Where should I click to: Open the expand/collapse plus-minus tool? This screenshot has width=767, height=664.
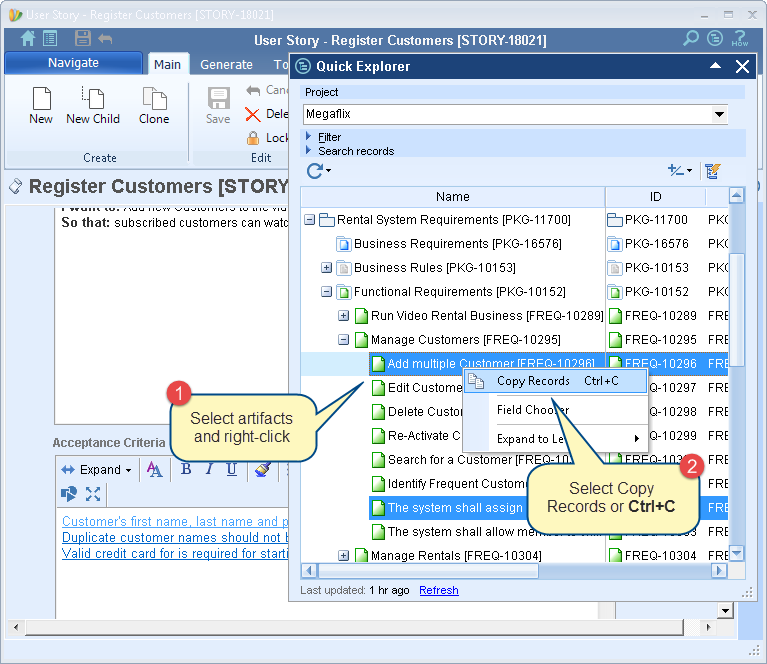coord(680,170)
